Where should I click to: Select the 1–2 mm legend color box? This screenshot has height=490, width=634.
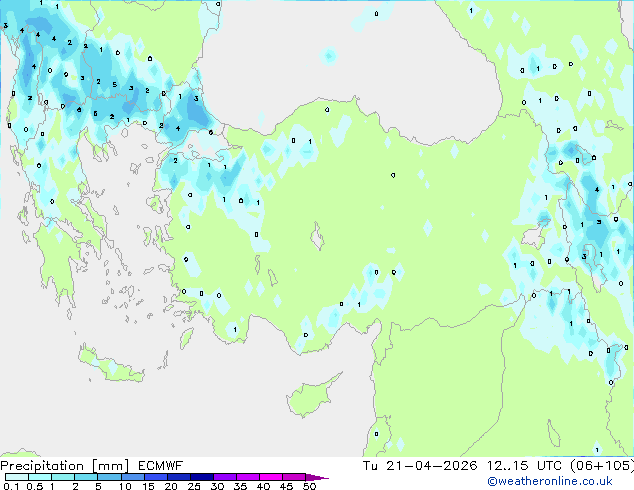coord(63,477)
